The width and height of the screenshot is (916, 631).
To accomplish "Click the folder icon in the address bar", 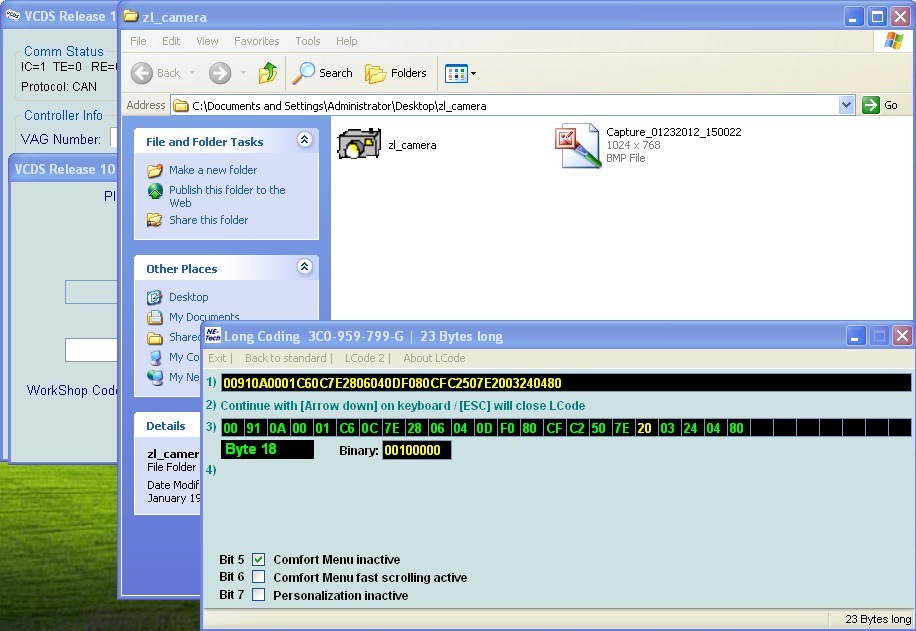I will tap(181, 106).
